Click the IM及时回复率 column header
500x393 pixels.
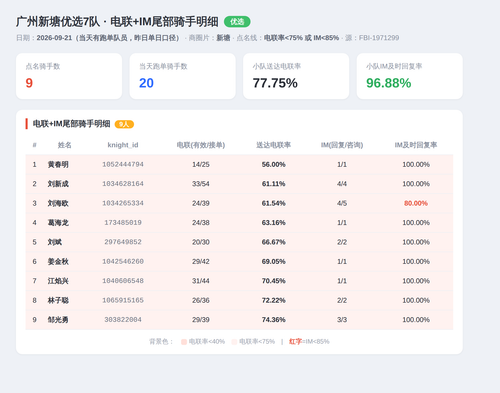click(416, 145)
